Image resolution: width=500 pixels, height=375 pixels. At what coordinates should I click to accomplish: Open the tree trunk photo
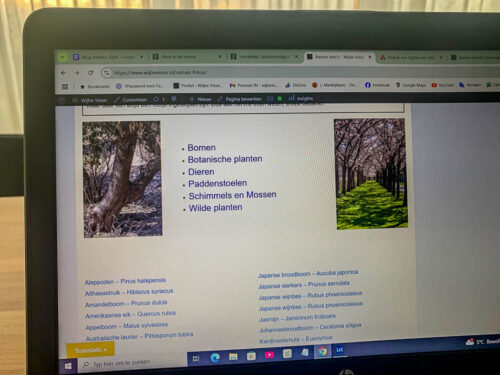pos(122,179)
